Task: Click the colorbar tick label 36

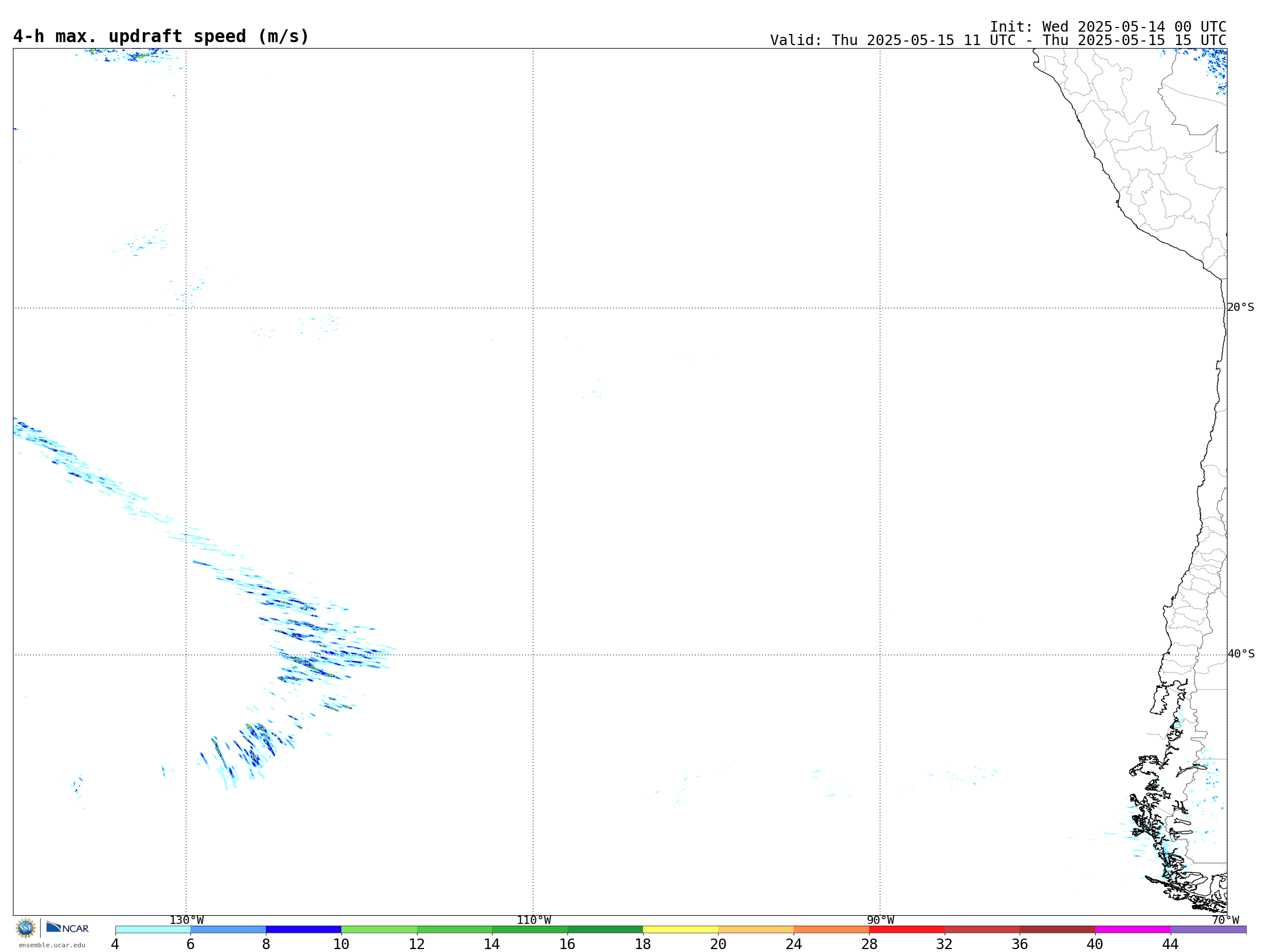Action: click(1020, 944)
